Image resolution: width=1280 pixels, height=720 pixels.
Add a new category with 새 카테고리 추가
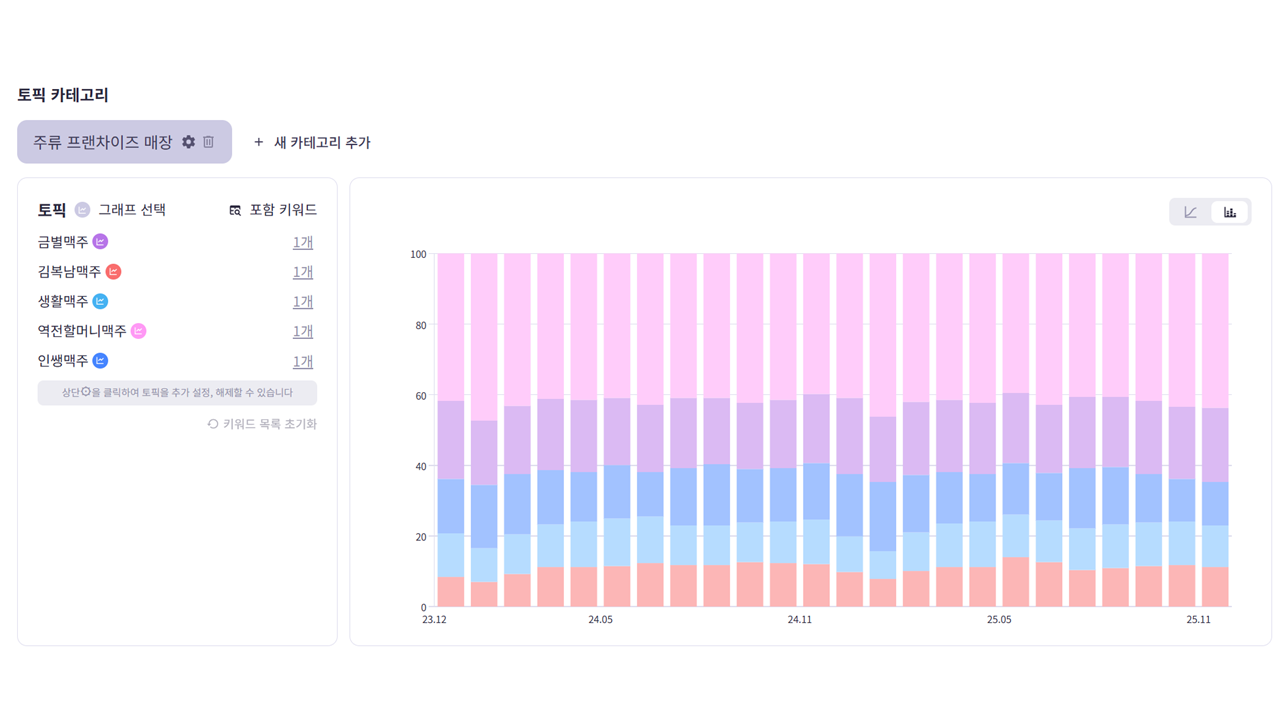(311, 142)
